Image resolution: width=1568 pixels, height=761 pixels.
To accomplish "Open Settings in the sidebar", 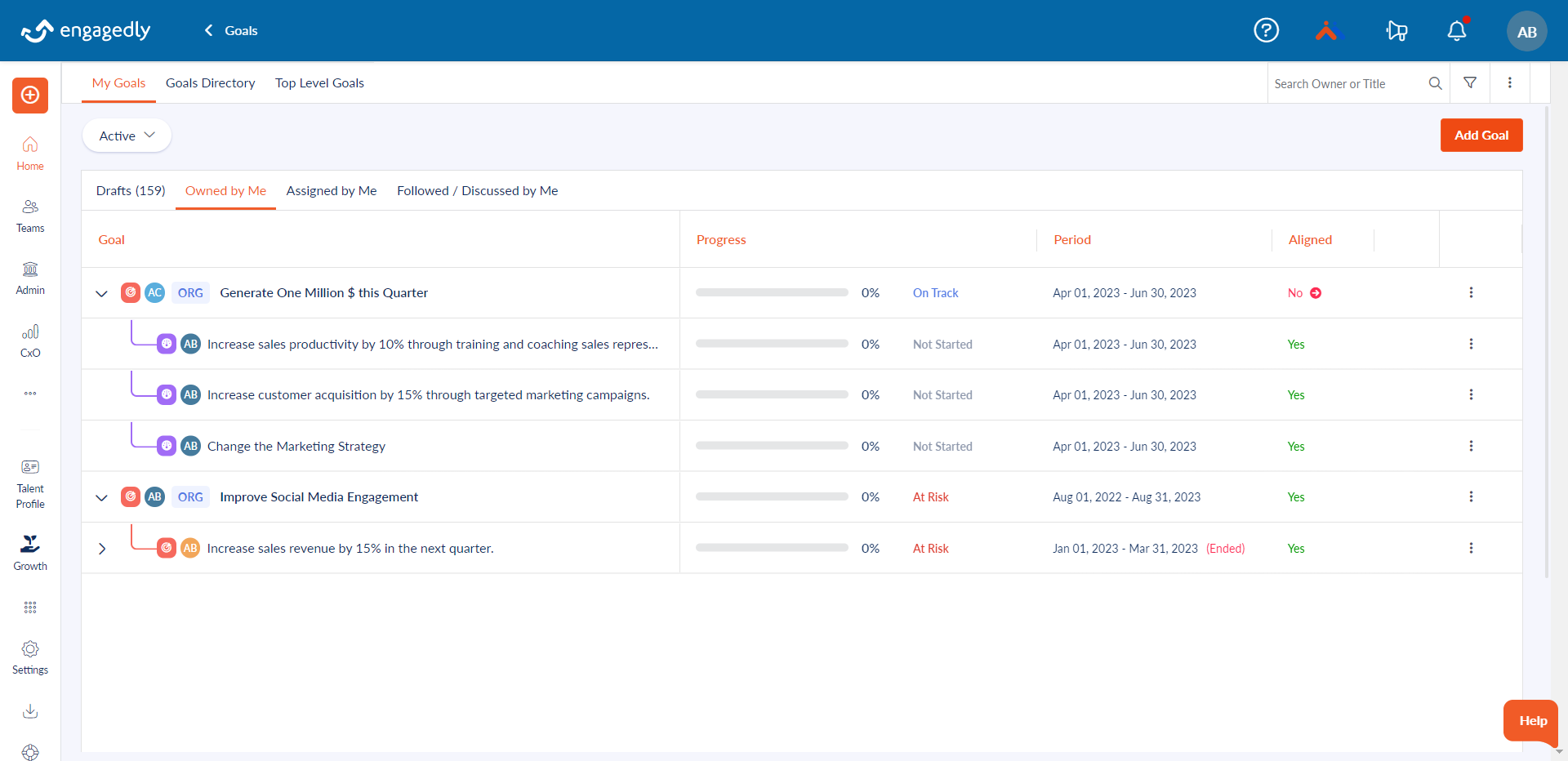I will 30,658.
